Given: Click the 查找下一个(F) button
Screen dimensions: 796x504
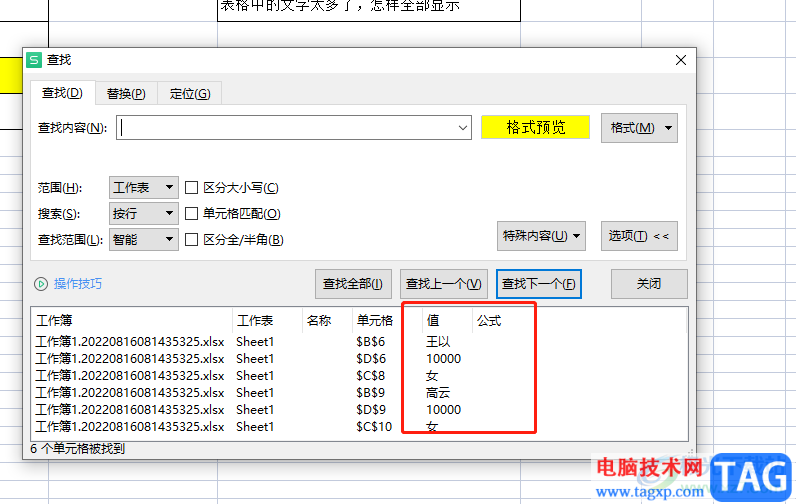Looking at the screenshot, I should tap(539, 284).
